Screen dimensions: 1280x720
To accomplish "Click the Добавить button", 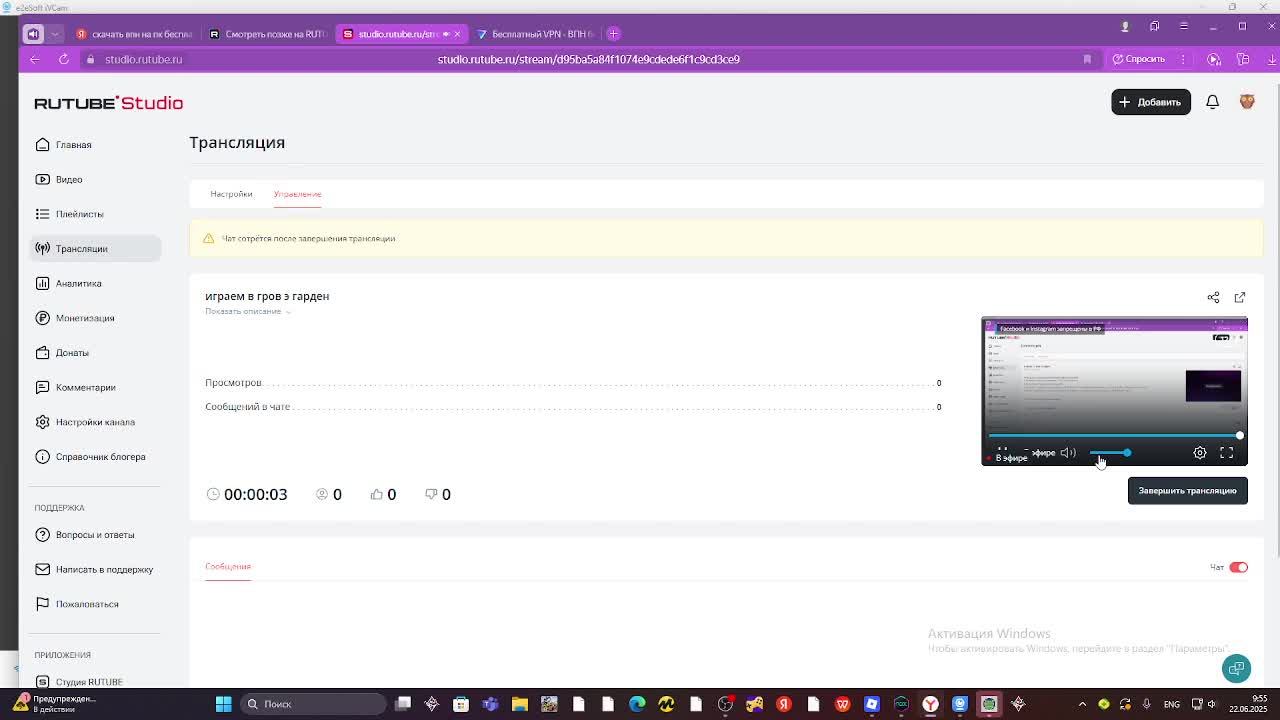I will point(1151,102).
